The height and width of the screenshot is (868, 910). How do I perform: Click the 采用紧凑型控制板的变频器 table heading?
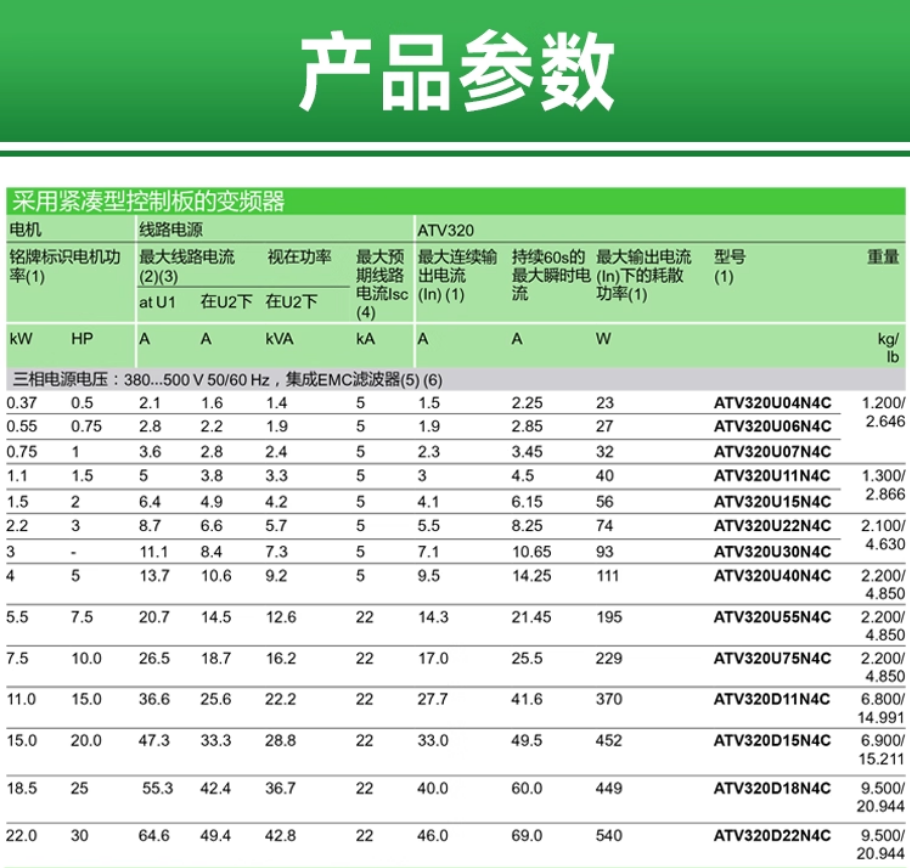click(148, 202)
